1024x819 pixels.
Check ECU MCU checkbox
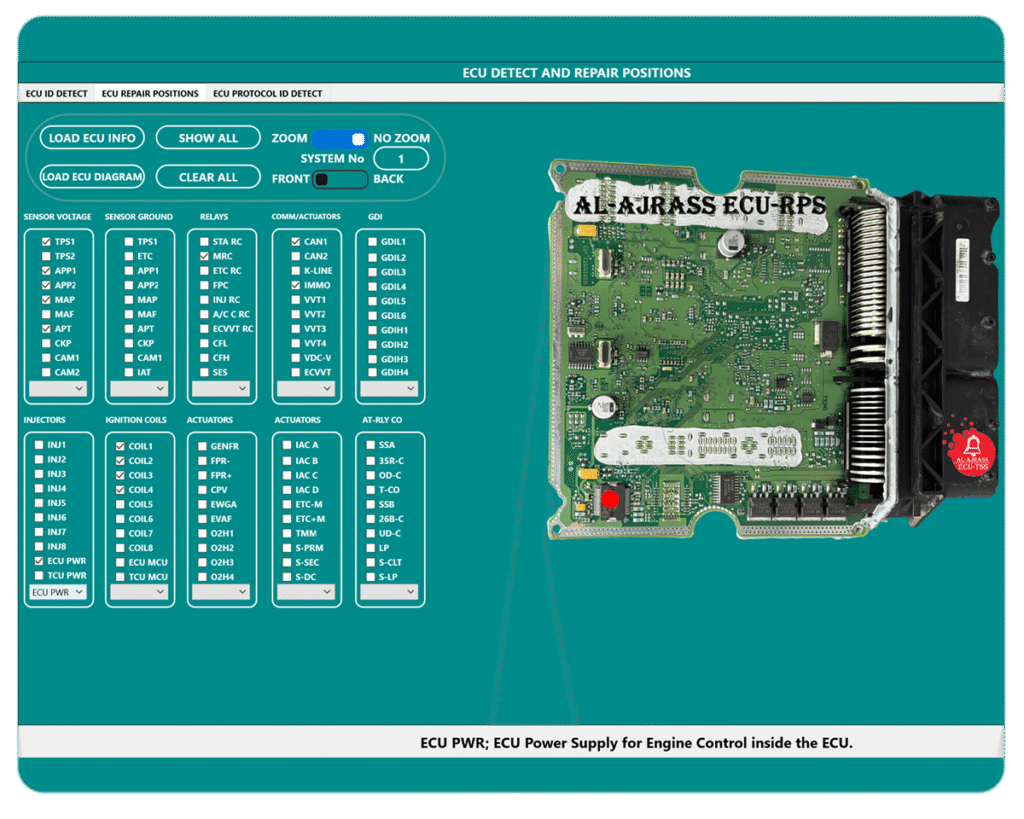120,562
